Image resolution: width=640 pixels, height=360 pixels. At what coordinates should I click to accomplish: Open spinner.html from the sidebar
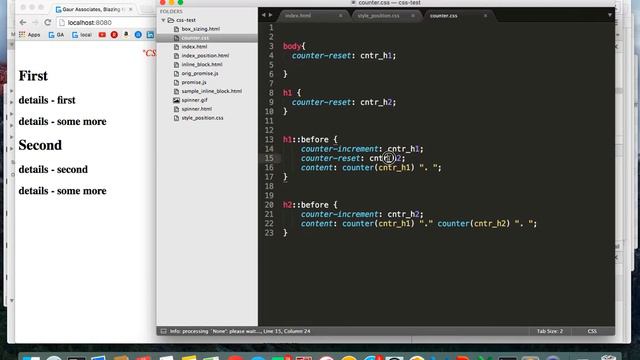[x=196, y=109]
